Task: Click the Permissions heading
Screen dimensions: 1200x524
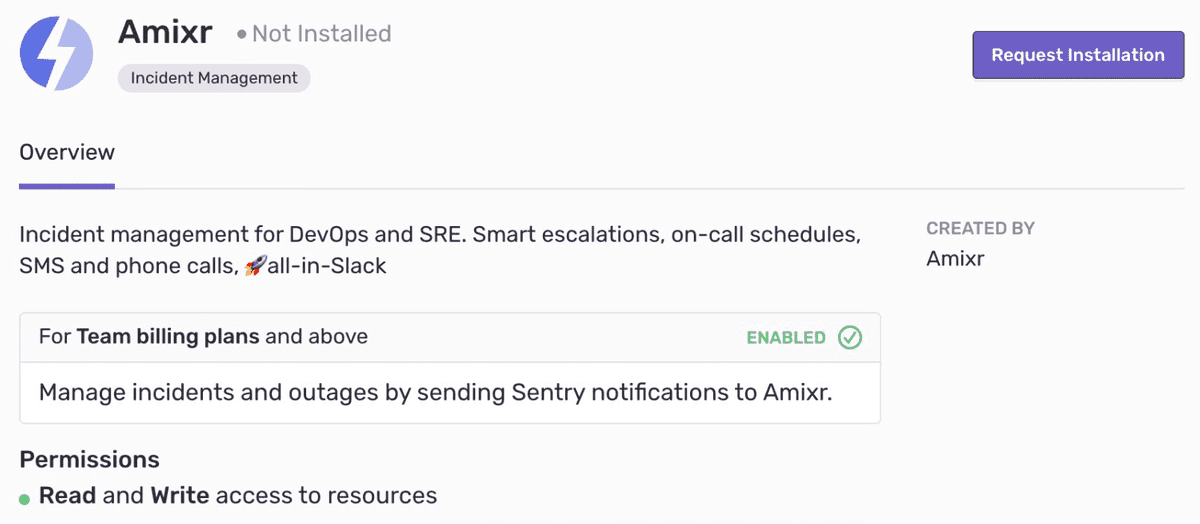Action: [x=90, y=460]
